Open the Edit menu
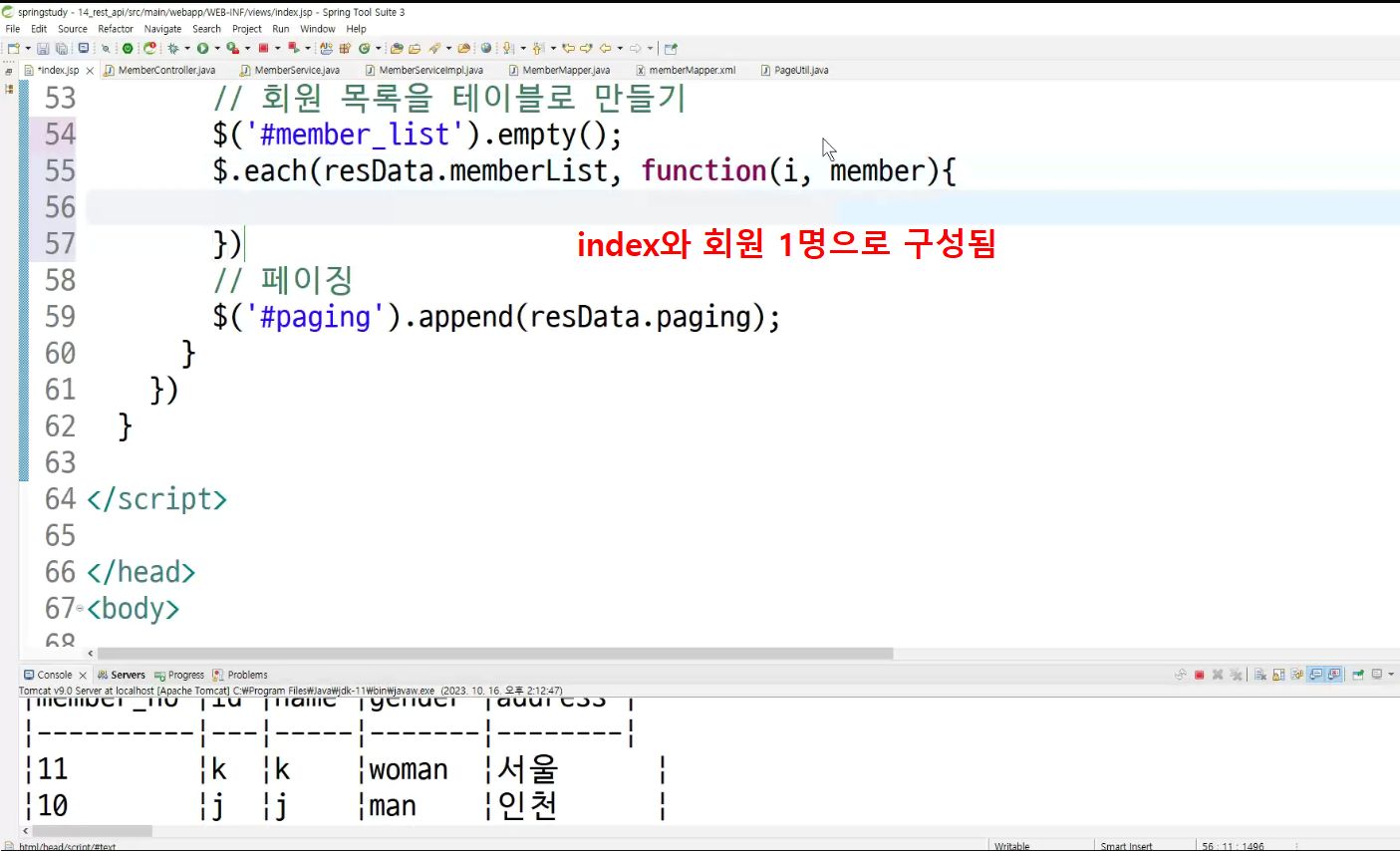 (x=39, y=29)
